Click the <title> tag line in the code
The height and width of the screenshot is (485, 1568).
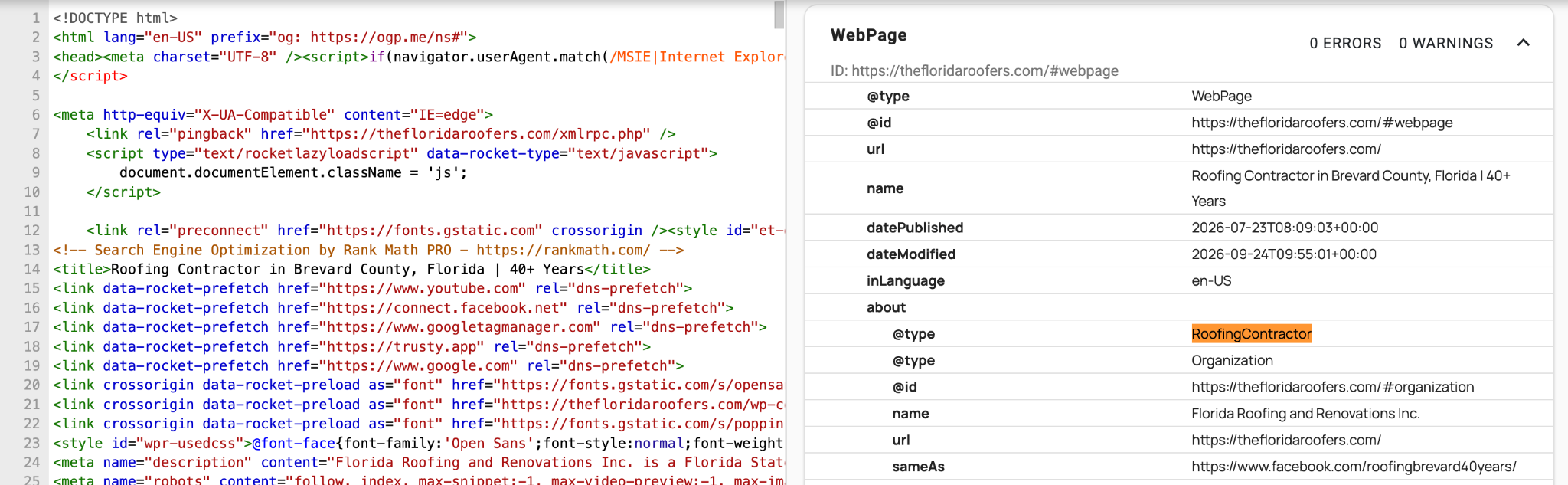click(351, 269)
